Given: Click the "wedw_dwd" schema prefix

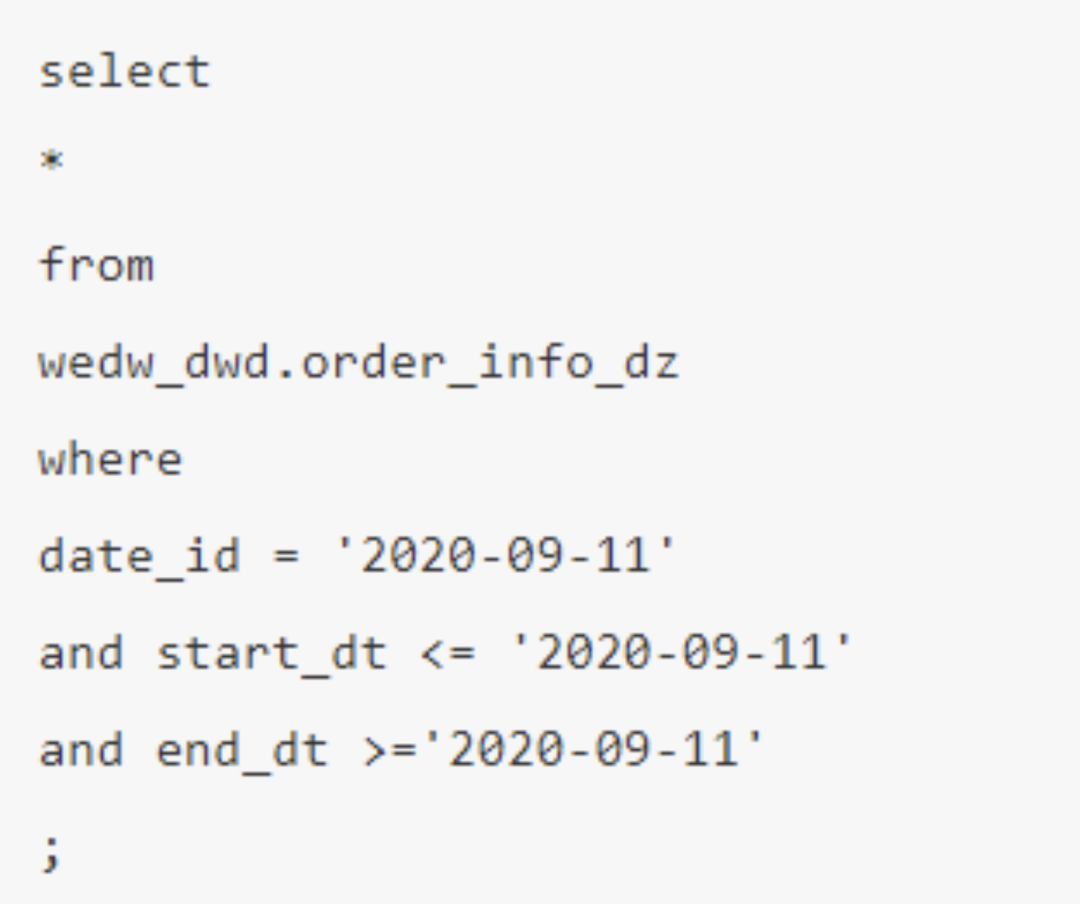Looking at the screenshot, I should [x=154, y=362].
